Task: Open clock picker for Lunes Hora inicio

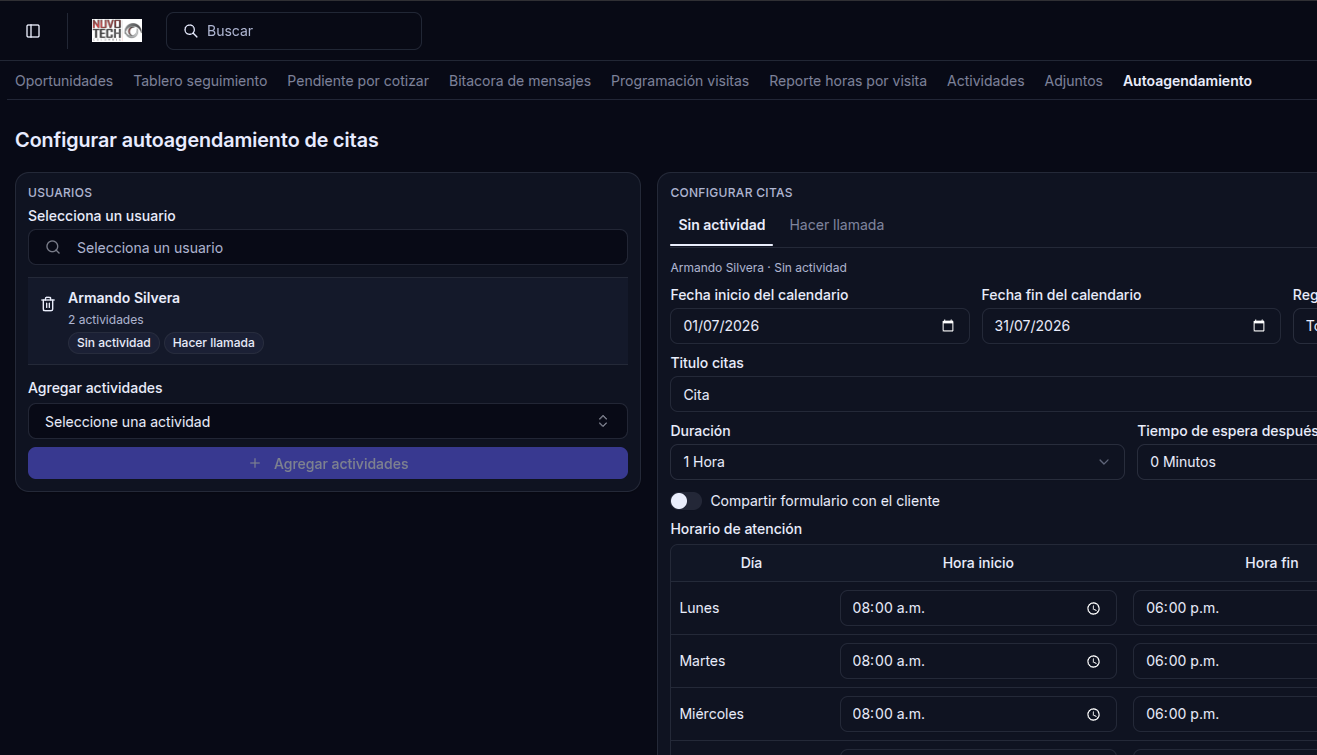Action: pyautogui.click(x=1093, y=608)
